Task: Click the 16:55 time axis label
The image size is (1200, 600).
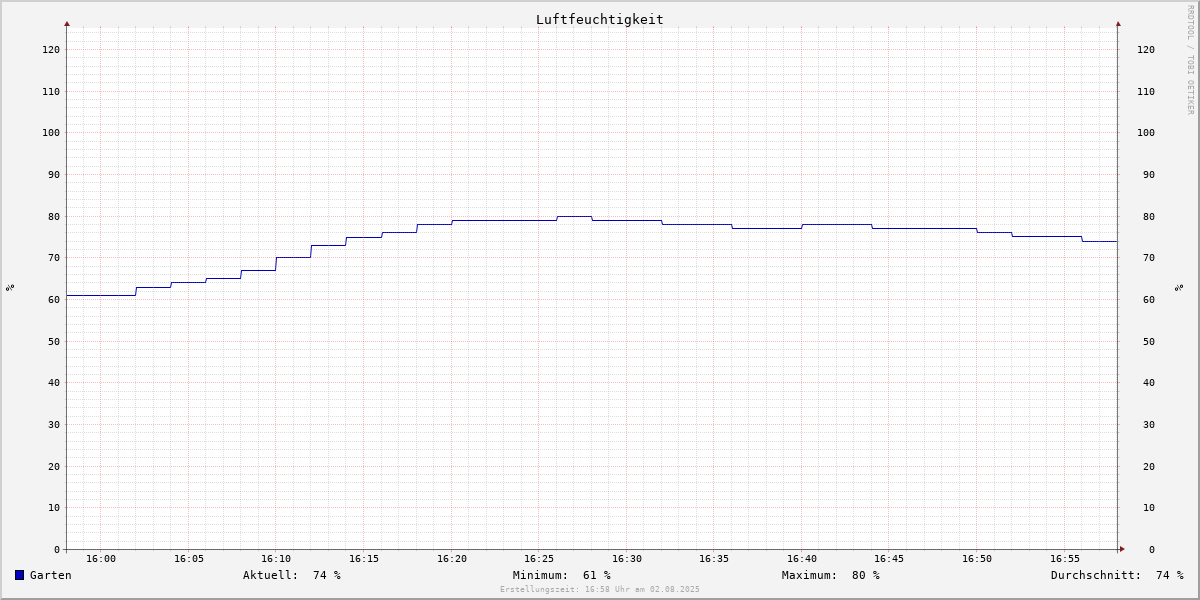Action: tap(1065, 559)
